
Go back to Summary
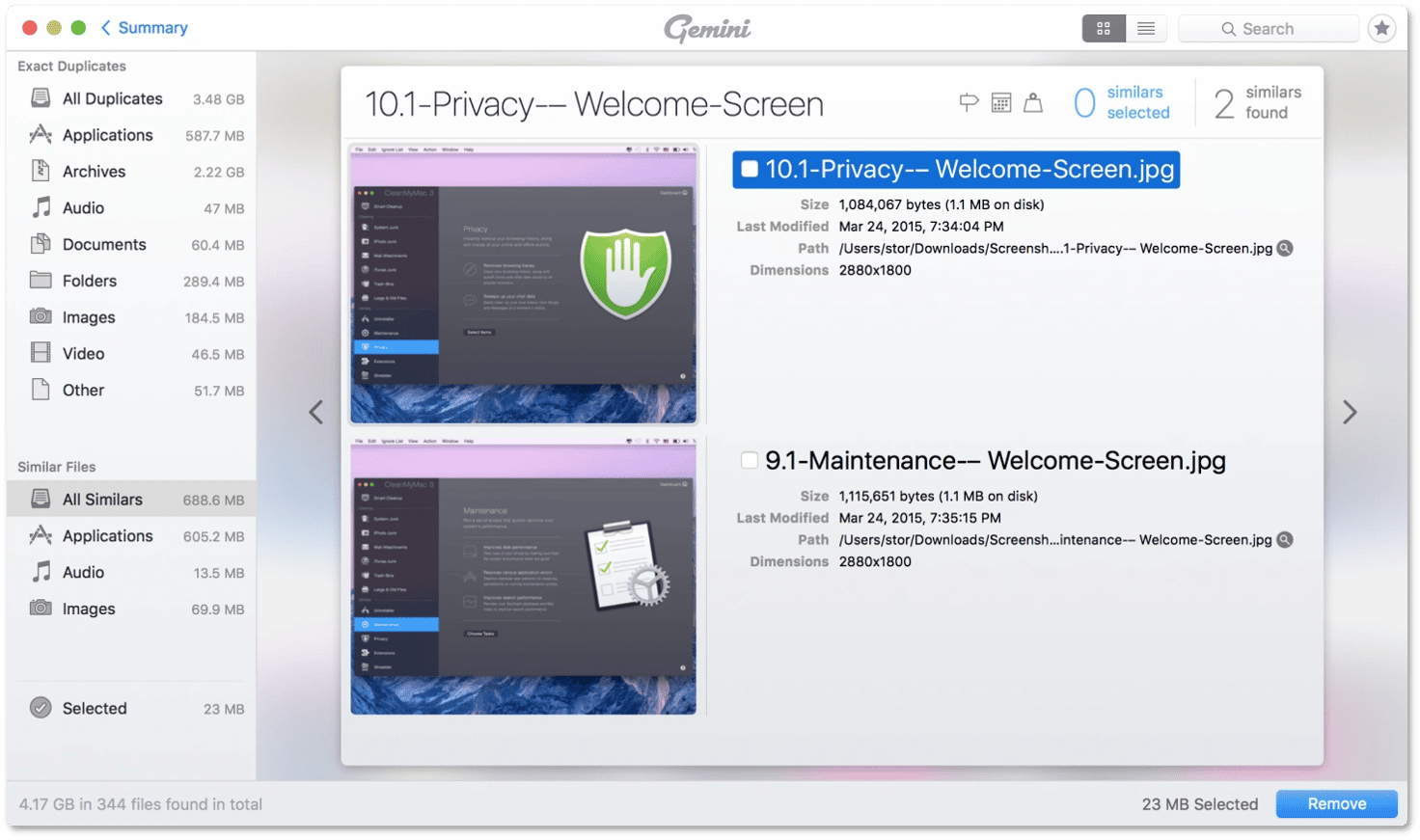tap(145, 28)
